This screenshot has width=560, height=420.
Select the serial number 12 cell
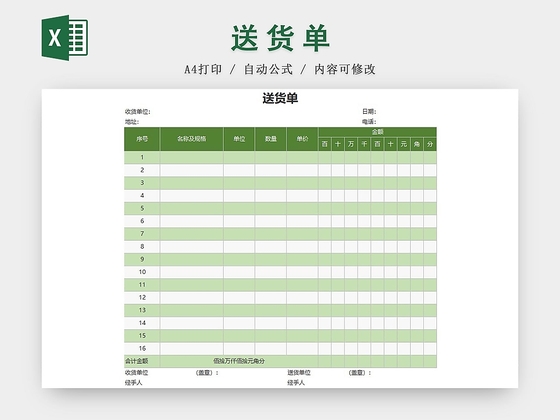point(142,298)
